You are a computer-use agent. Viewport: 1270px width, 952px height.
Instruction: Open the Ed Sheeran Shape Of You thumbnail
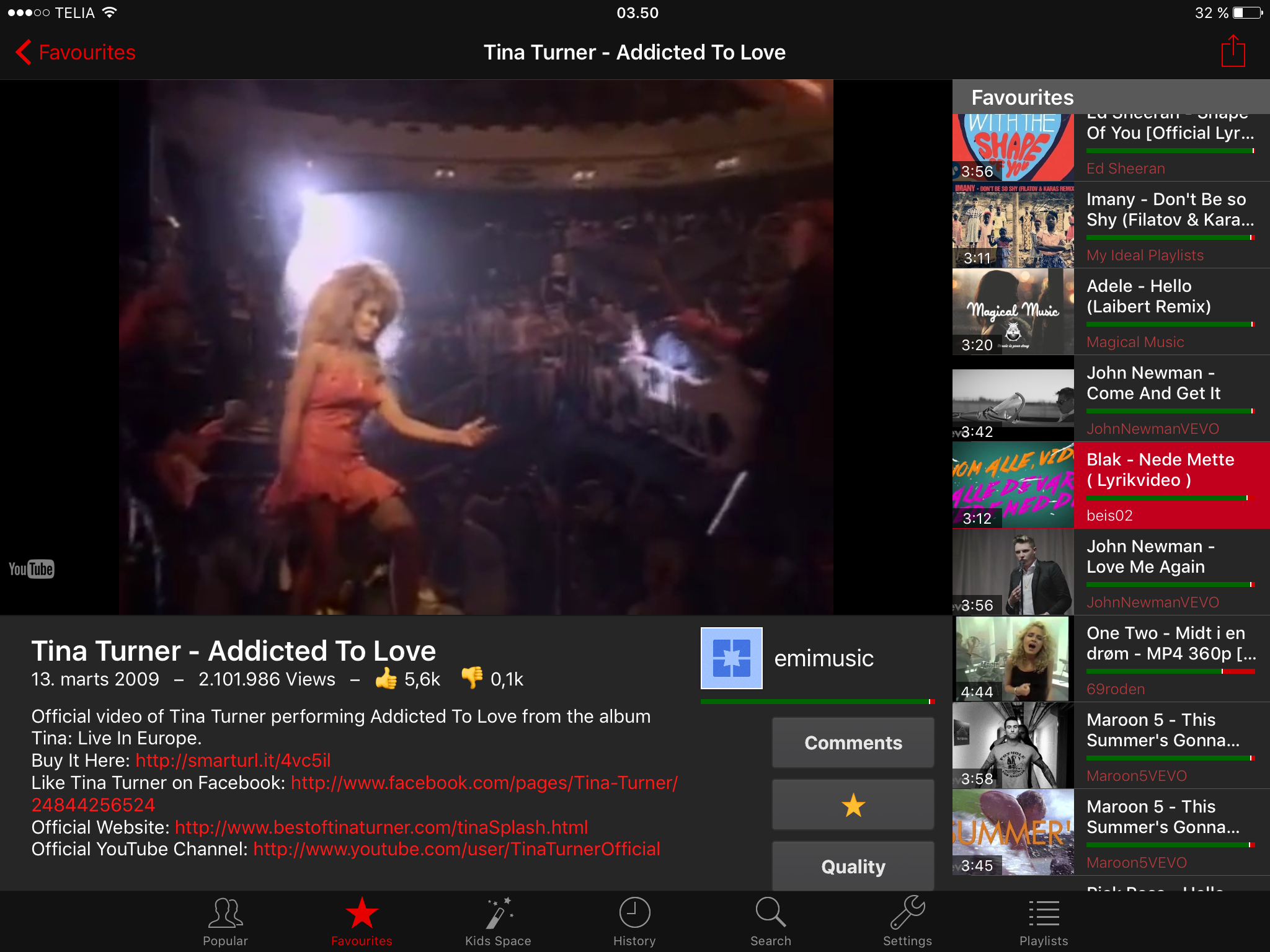[x=1013, y=148]
